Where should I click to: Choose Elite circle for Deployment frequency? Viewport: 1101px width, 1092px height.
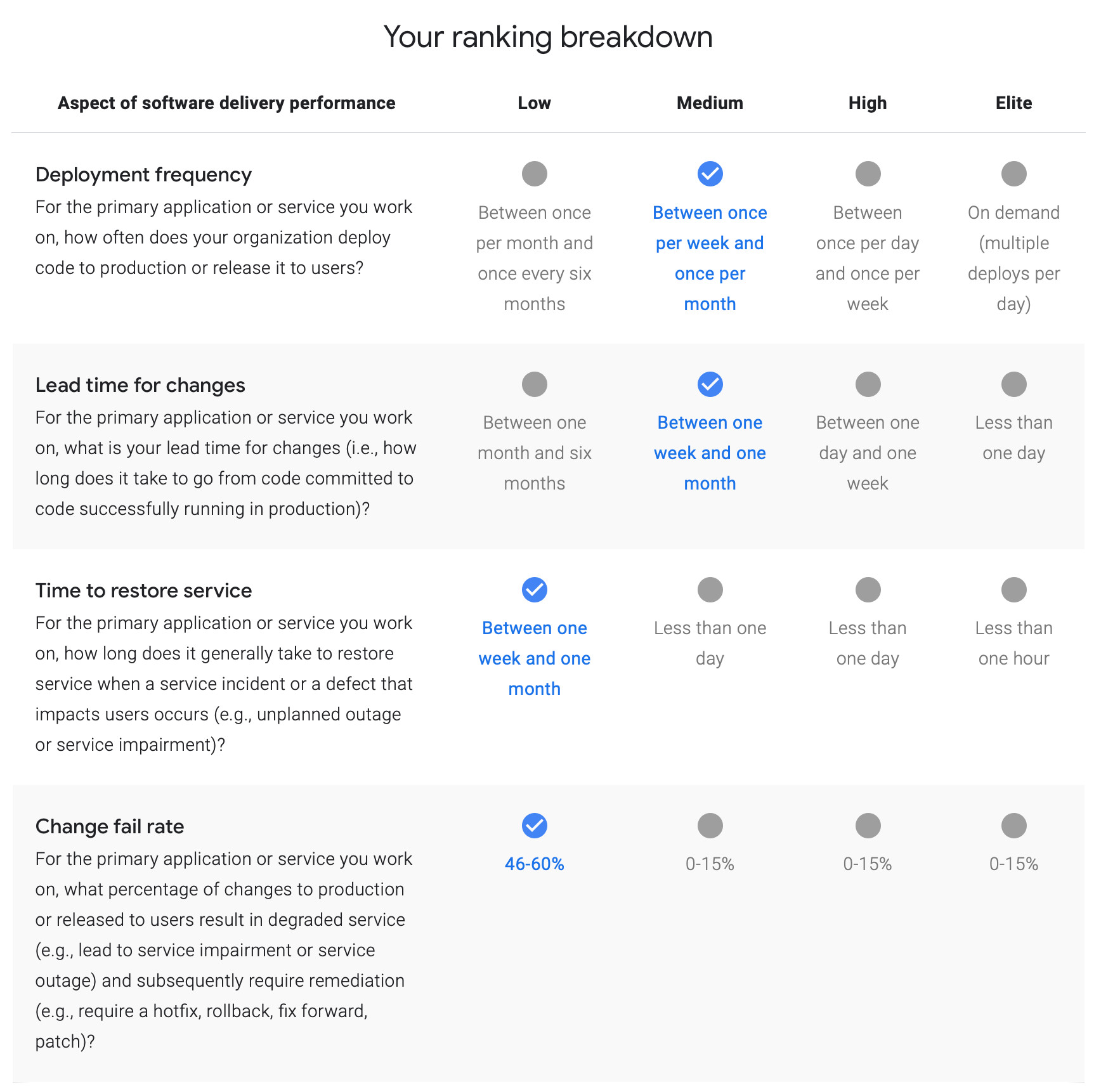tap(1013, 174)
